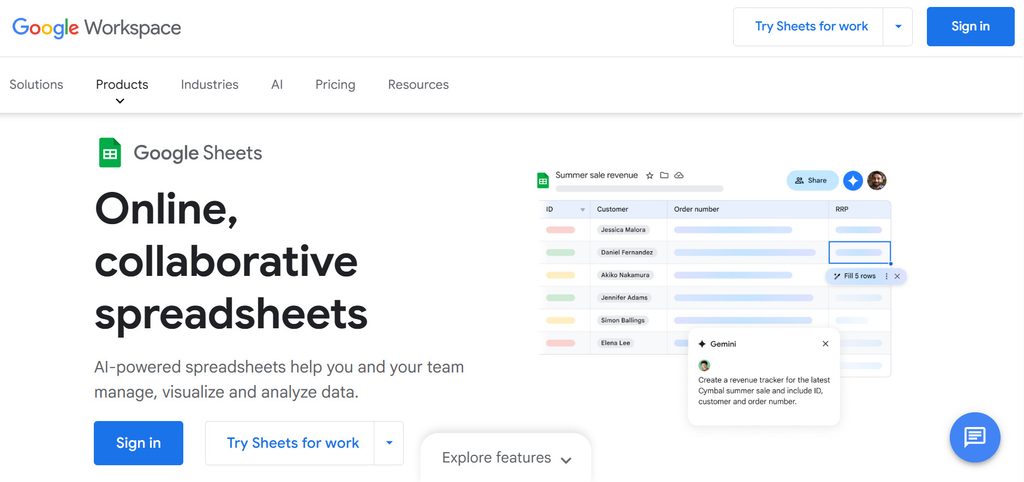1024x482 pixels.
Task: Select the Daniel Fernandez customer chip
Action: coord(627,253)
